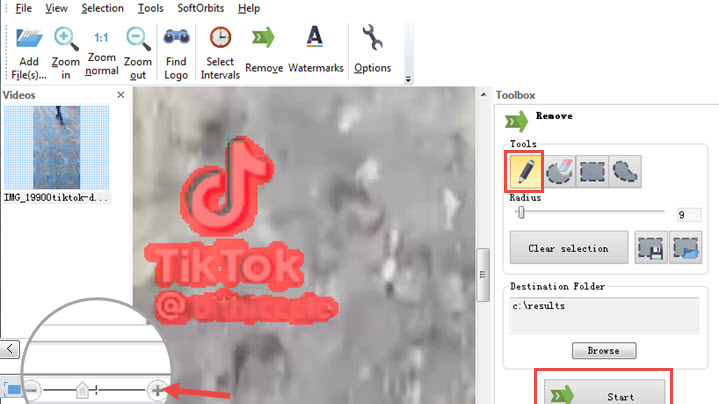The width and height of the screenshot is (719, 404).
Task: Open the View menu
Action: click(56, 8)
